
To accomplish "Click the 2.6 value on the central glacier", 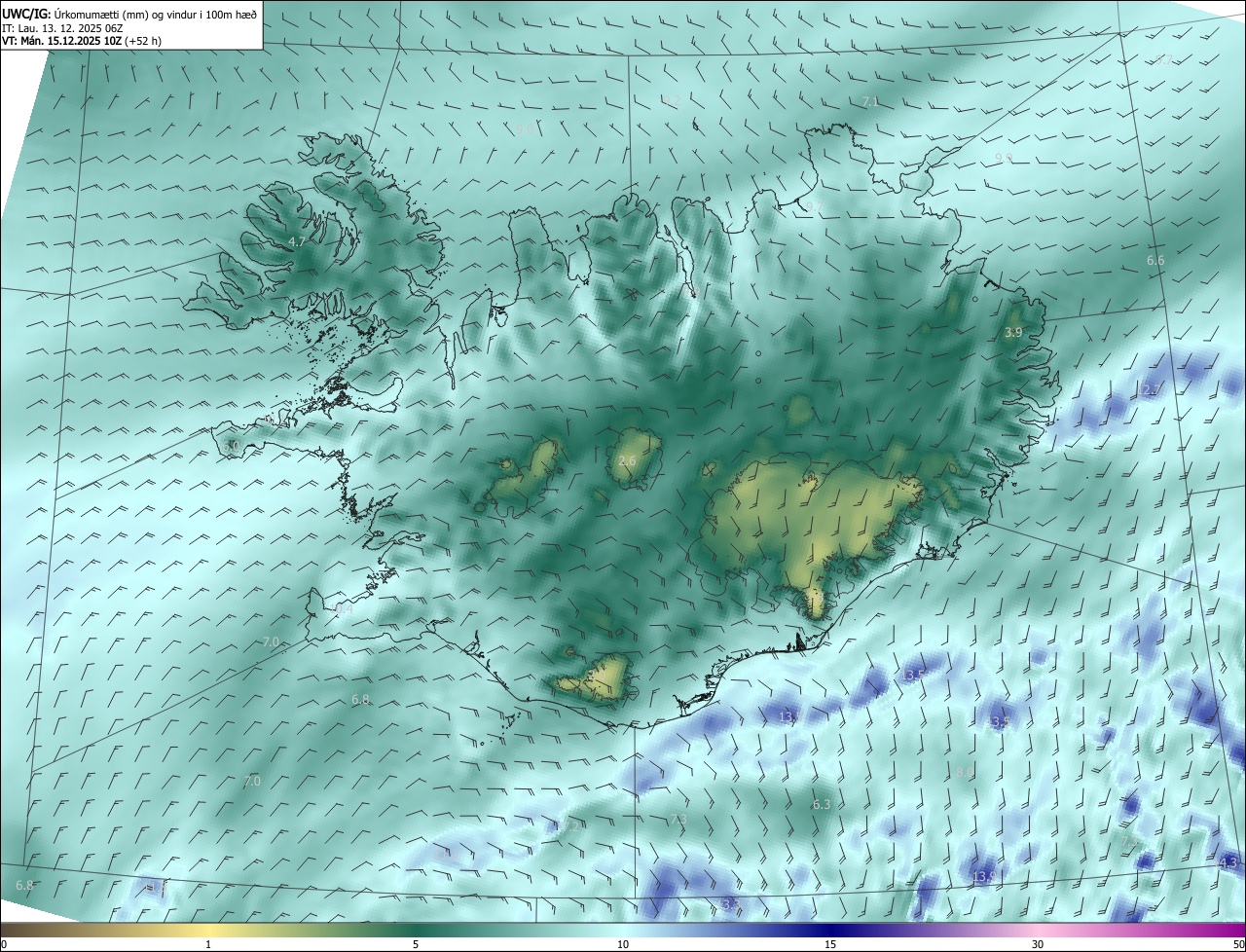I will pos(627,460).
